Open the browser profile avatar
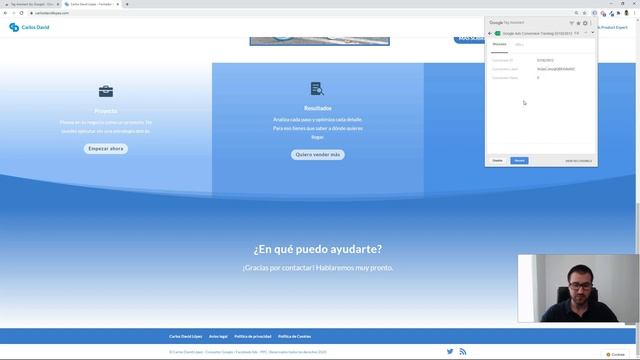640x360 pixels. 626,13
